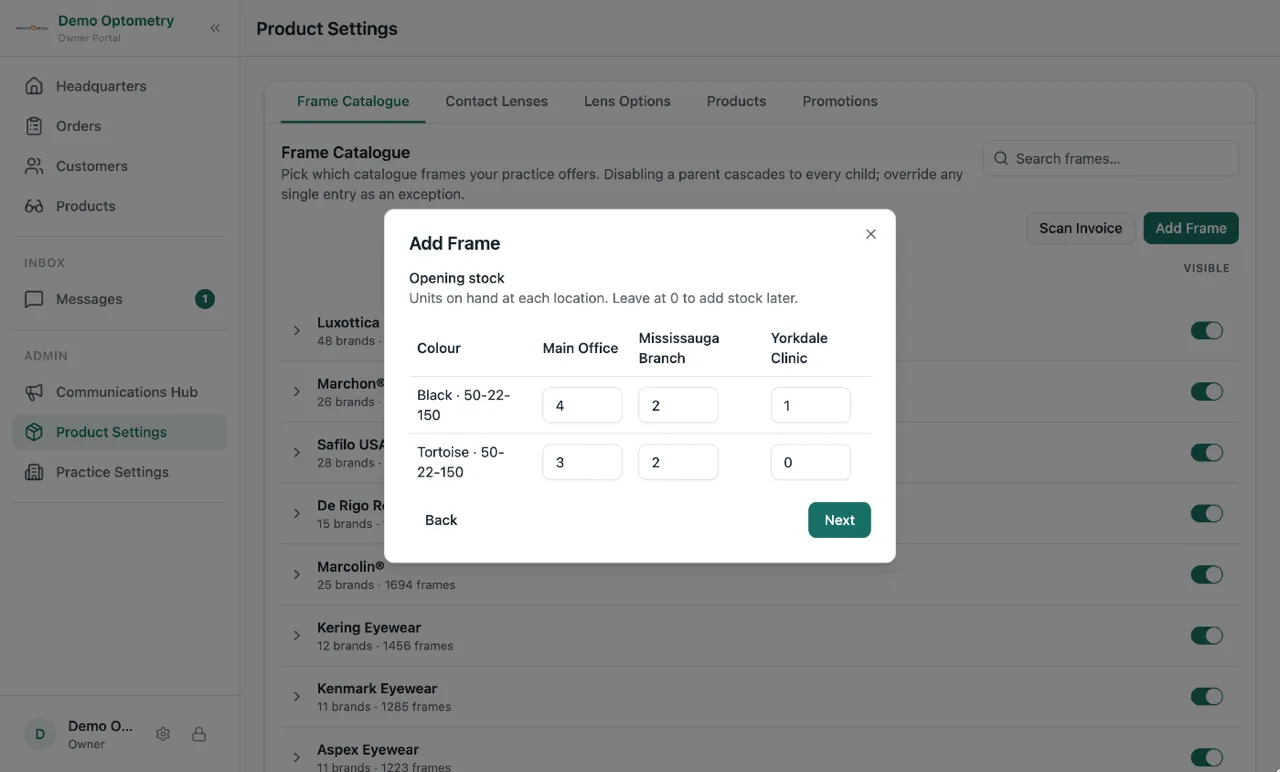Turn off Kenmark Eyewear visibility toggle
The image size is (1280, 772).
pyautogui.click(x=1207, y=697)
